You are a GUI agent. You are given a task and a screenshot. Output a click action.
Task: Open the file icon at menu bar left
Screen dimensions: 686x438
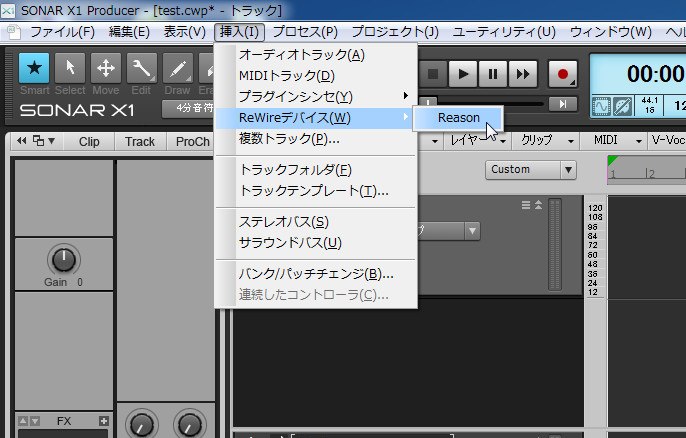coord(14,32)
